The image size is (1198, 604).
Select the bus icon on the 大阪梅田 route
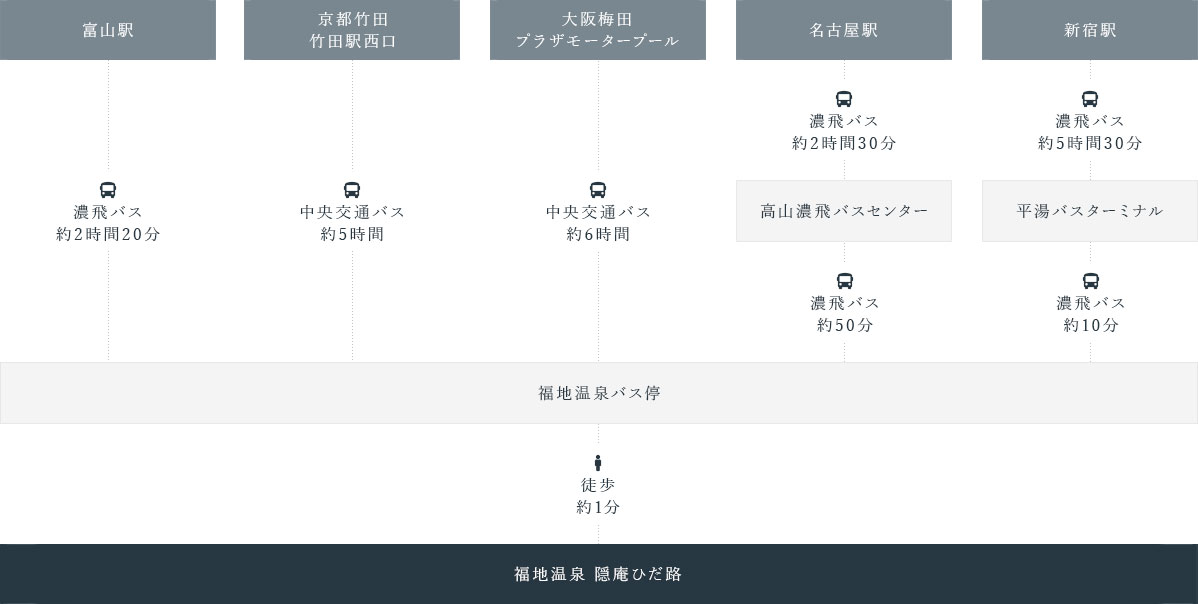[598, 190]
